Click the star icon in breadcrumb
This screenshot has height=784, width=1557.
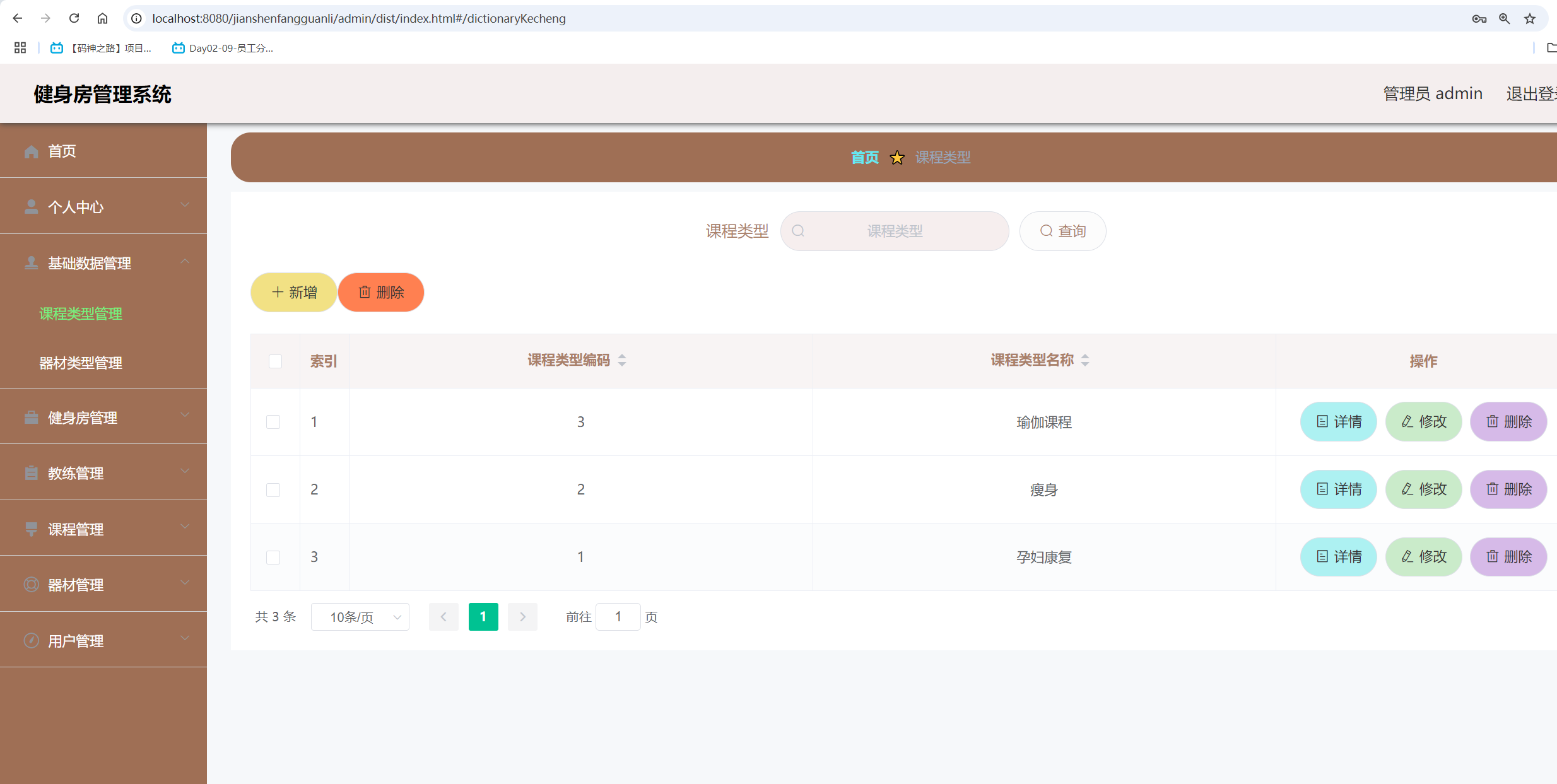897,158
